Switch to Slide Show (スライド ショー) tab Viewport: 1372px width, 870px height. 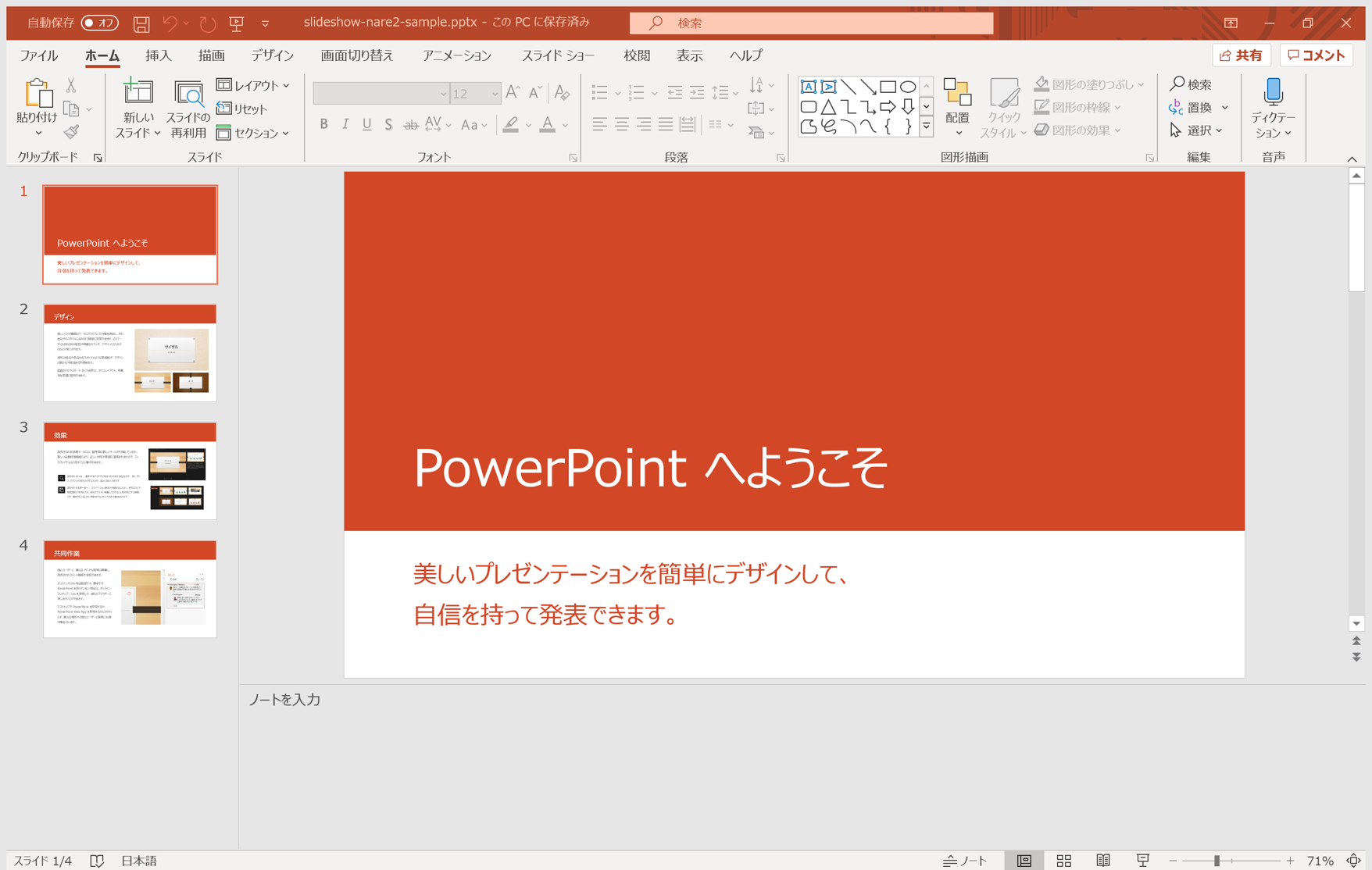[x=558, y=55]
